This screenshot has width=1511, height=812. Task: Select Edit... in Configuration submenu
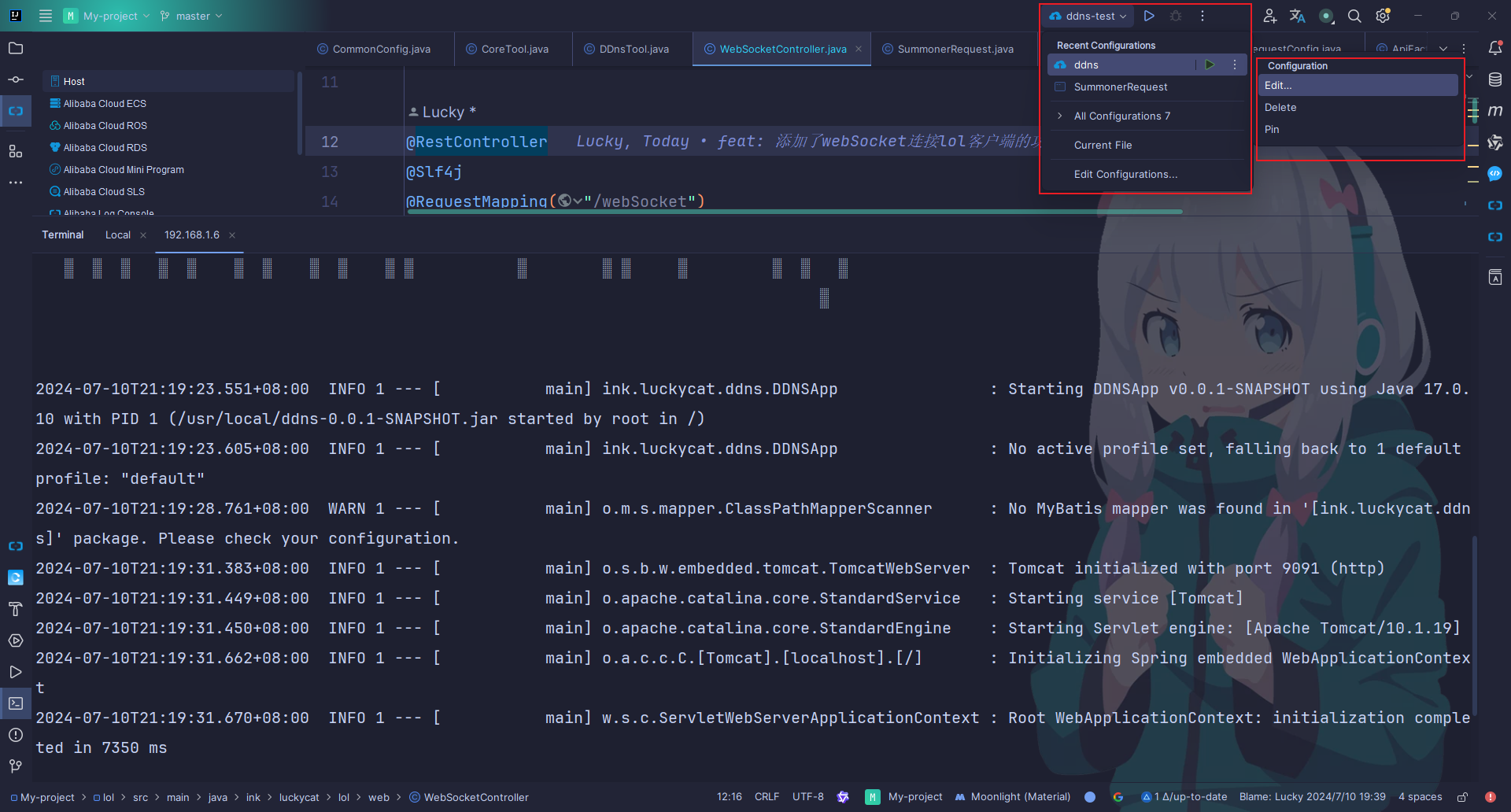1358,85
